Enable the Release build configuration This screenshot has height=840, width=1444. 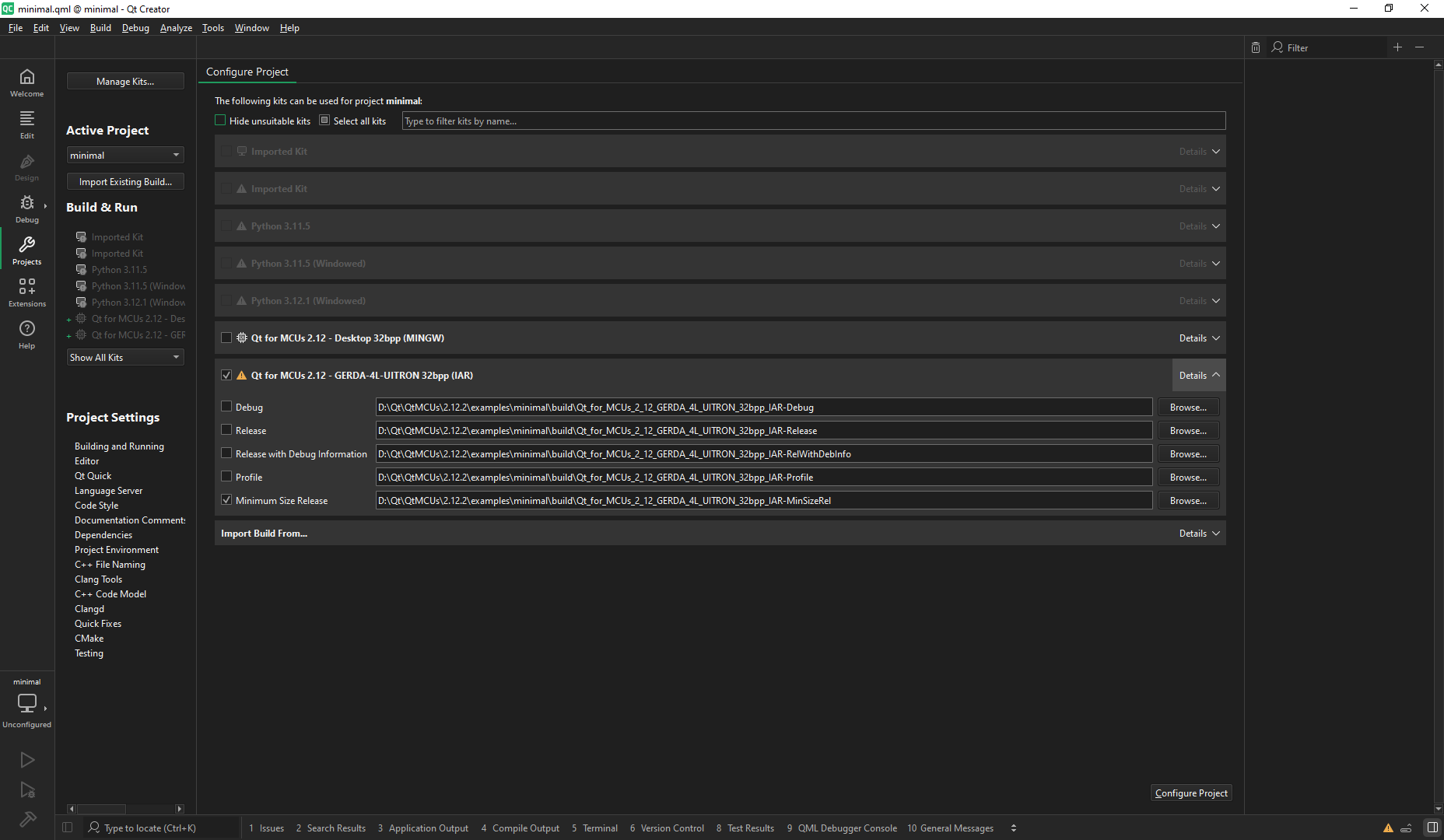[226, 429]
